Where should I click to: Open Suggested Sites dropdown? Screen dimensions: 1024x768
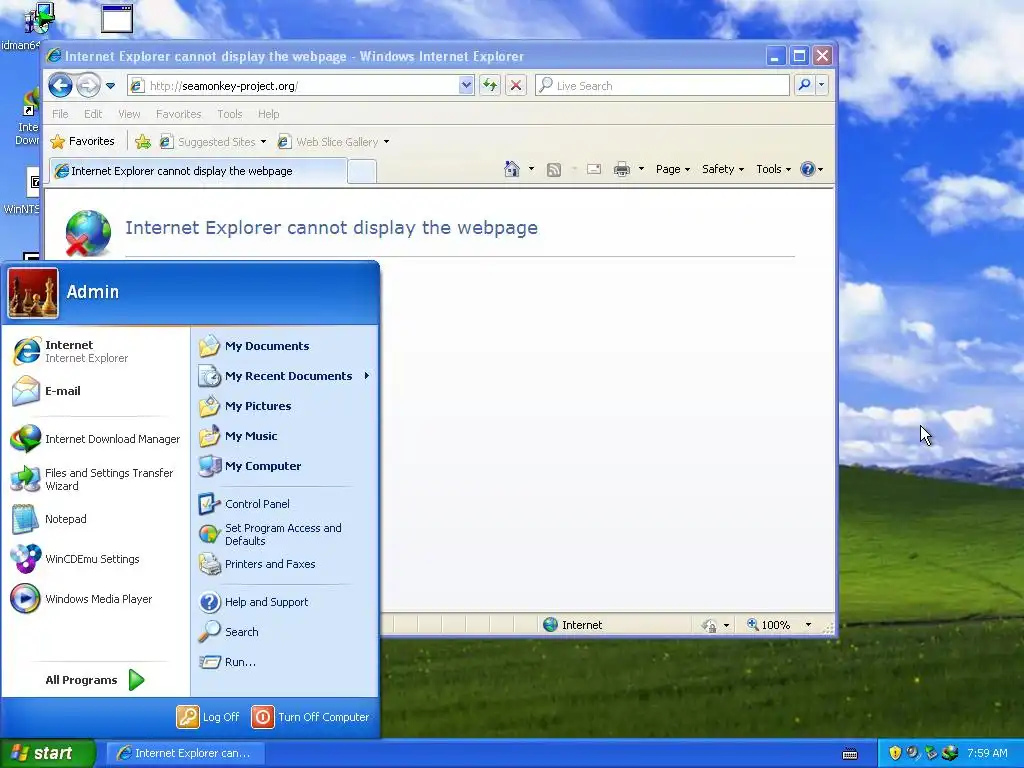pos(213,142)
